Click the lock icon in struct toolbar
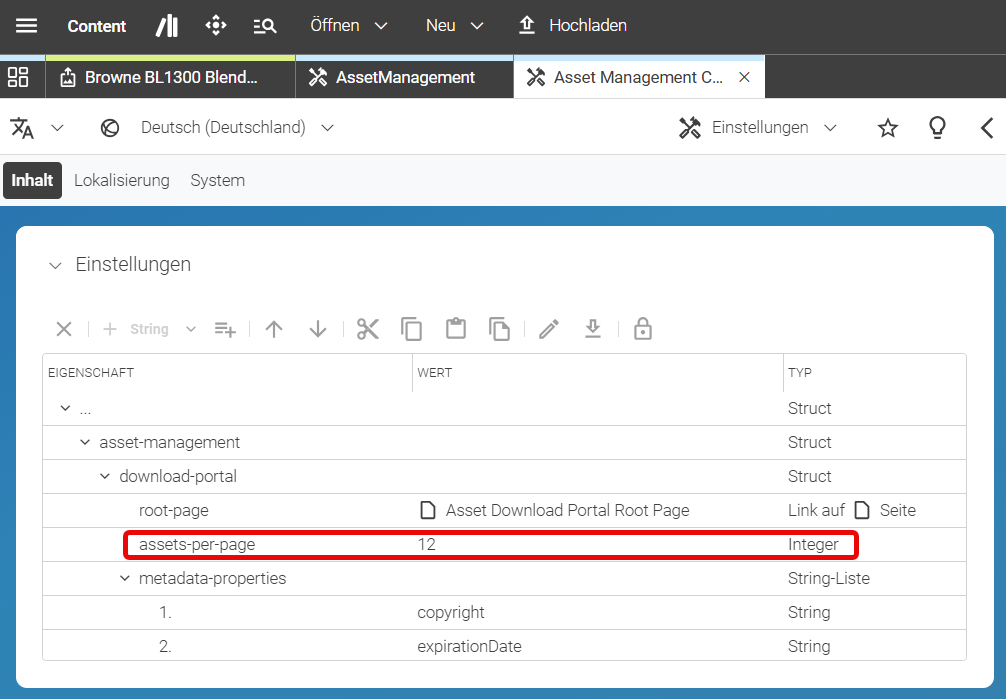 coord(643,329)
